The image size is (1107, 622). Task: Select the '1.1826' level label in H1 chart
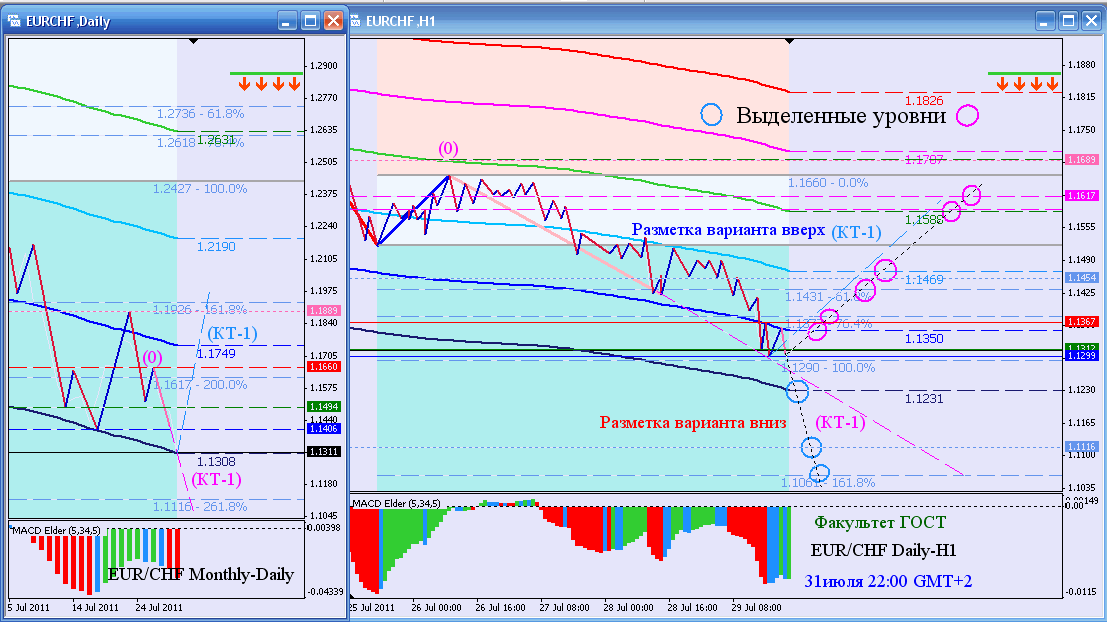(924, 101)
